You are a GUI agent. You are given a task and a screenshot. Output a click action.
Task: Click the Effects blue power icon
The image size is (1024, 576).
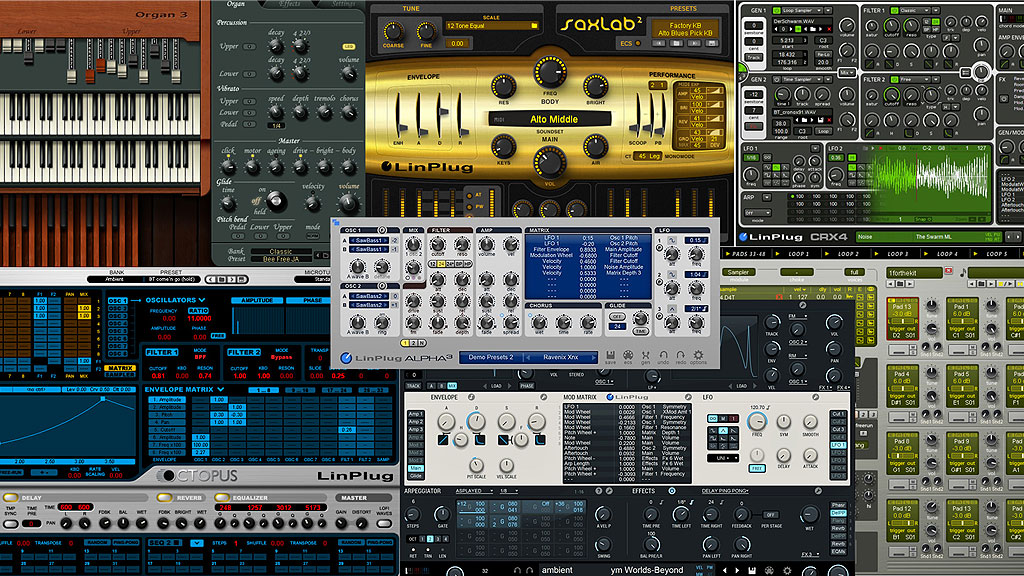pos(671,490)
